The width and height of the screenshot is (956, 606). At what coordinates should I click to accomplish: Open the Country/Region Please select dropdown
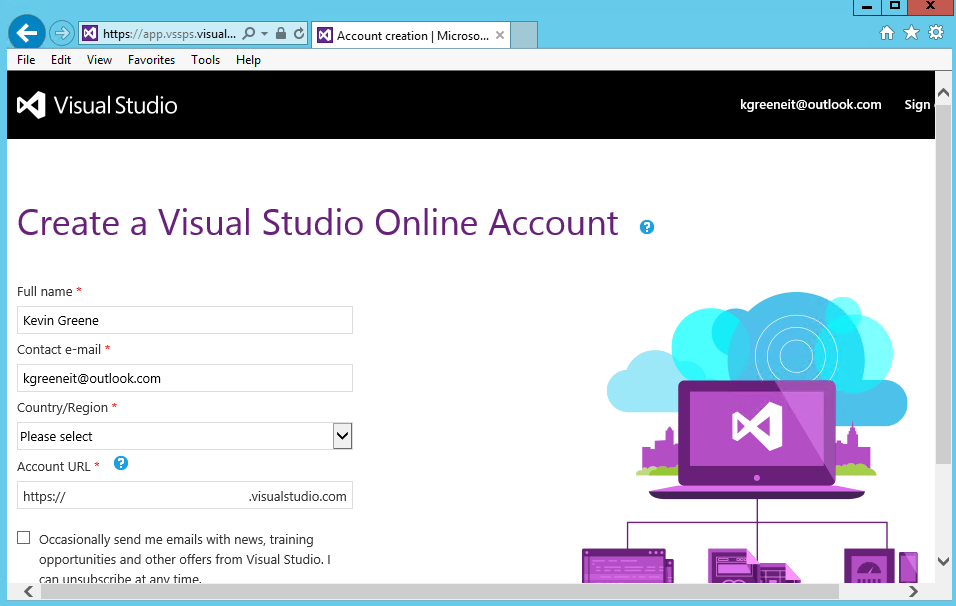(x=185, y=436)
